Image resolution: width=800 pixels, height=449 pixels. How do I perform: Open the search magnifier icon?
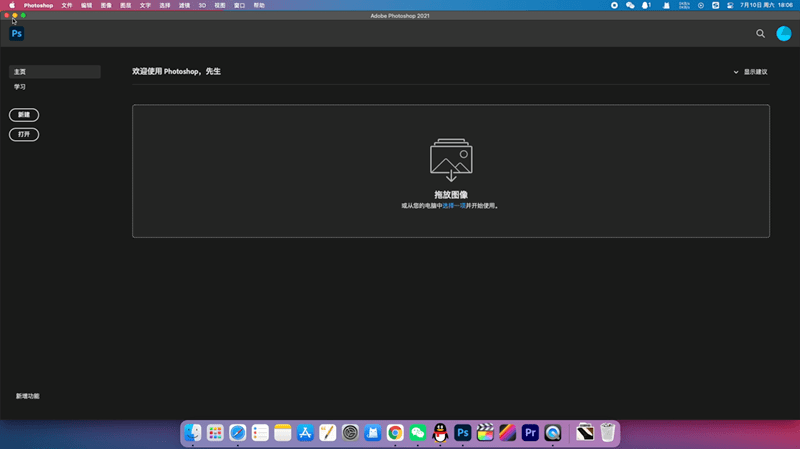pyautogui.click(x=760, y=34)
